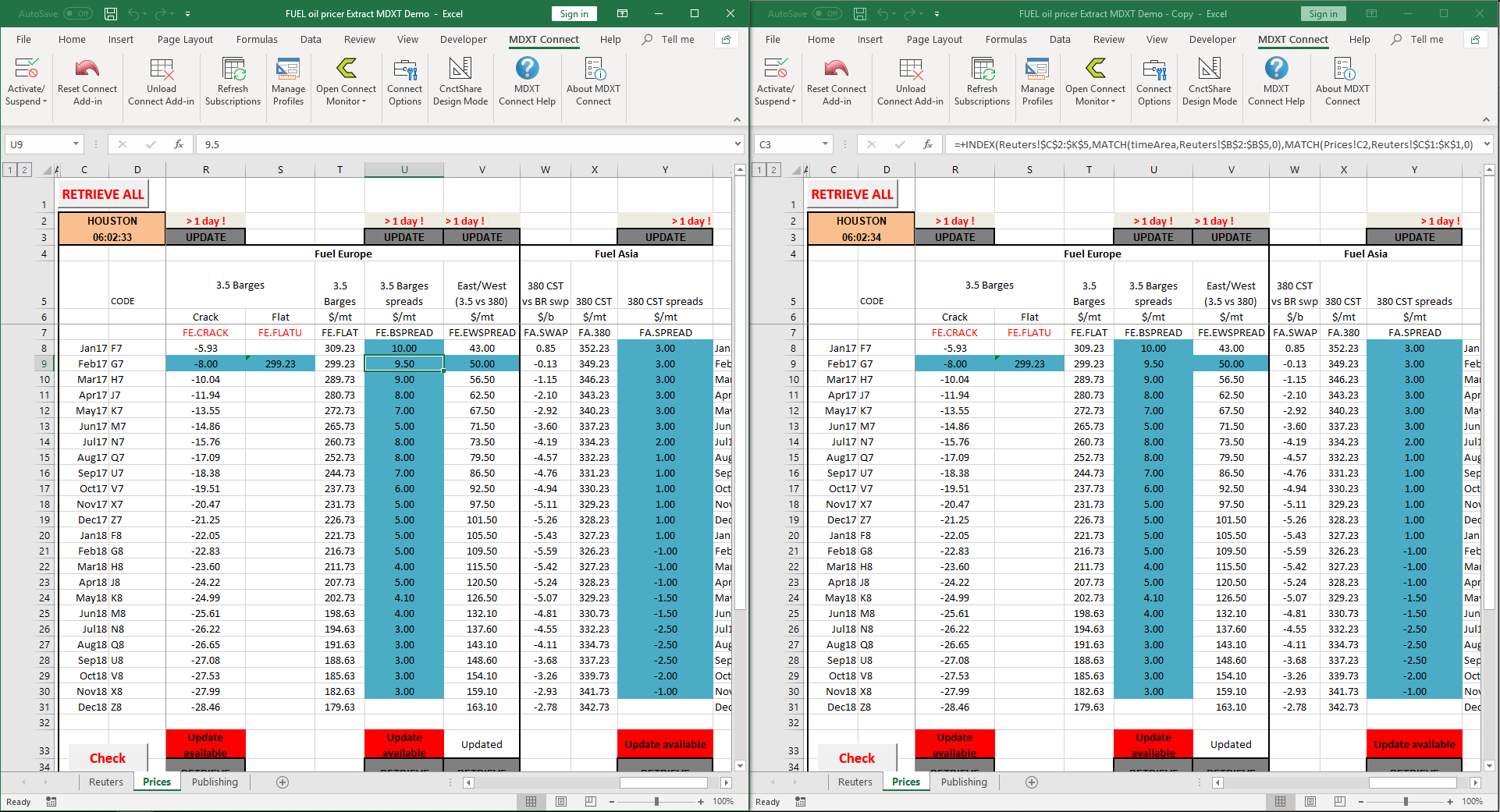Click Unload Connect Add-in in left window
Image resolution: width=1500 pixels, height=812 pixels.
pyautogui.click(x=161, y=81)
